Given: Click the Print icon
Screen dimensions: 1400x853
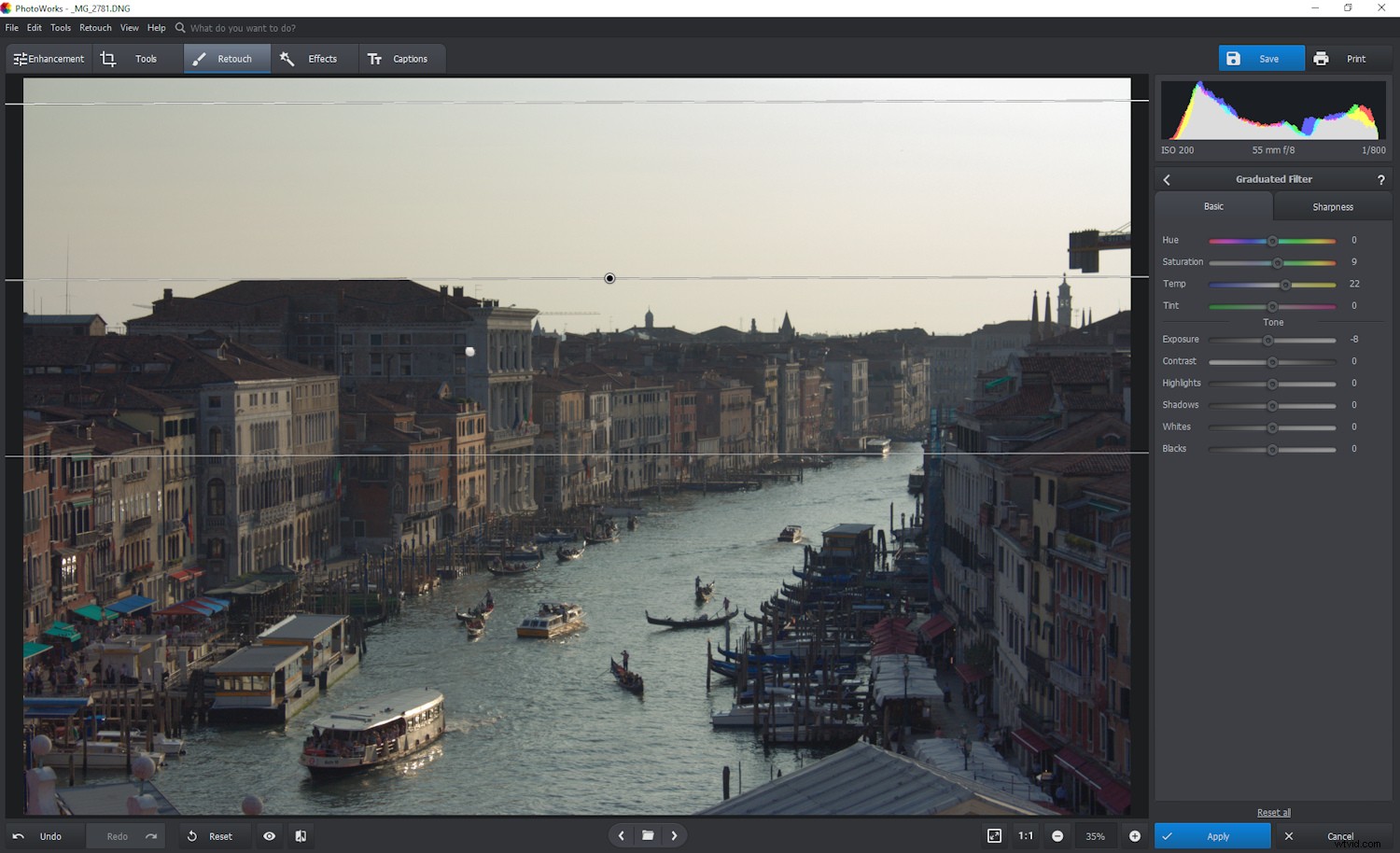Looking at the screenshot, I should point(1321,58).
